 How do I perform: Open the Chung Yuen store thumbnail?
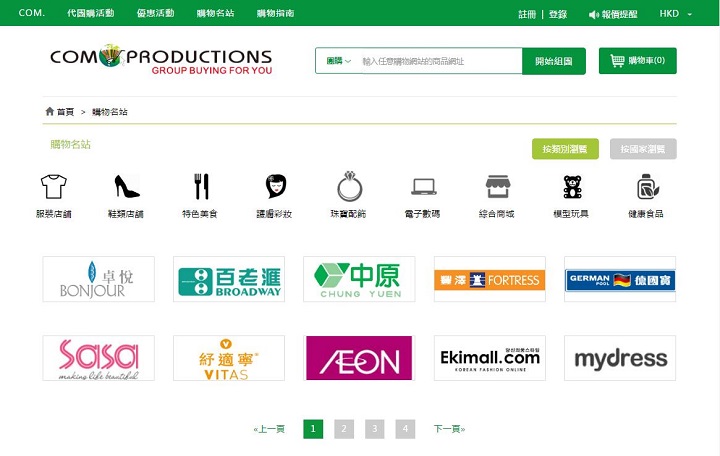pyautogui.click(x=359, y=279)
